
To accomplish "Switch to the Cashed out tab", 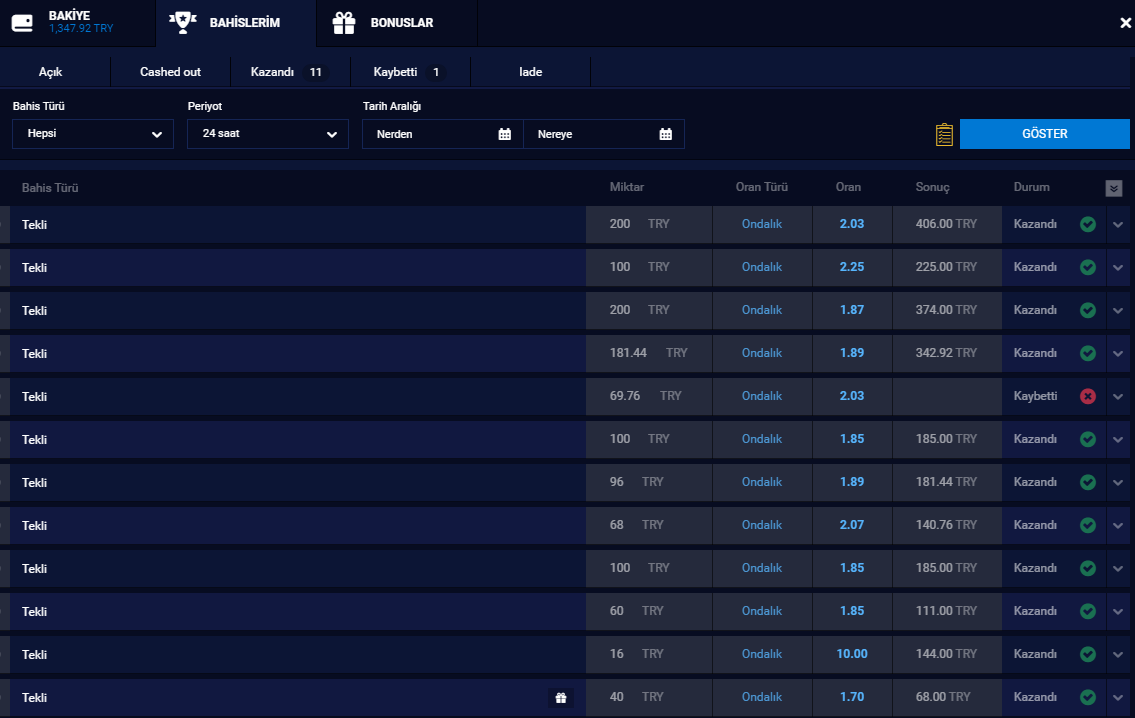I will pos(170,72).
